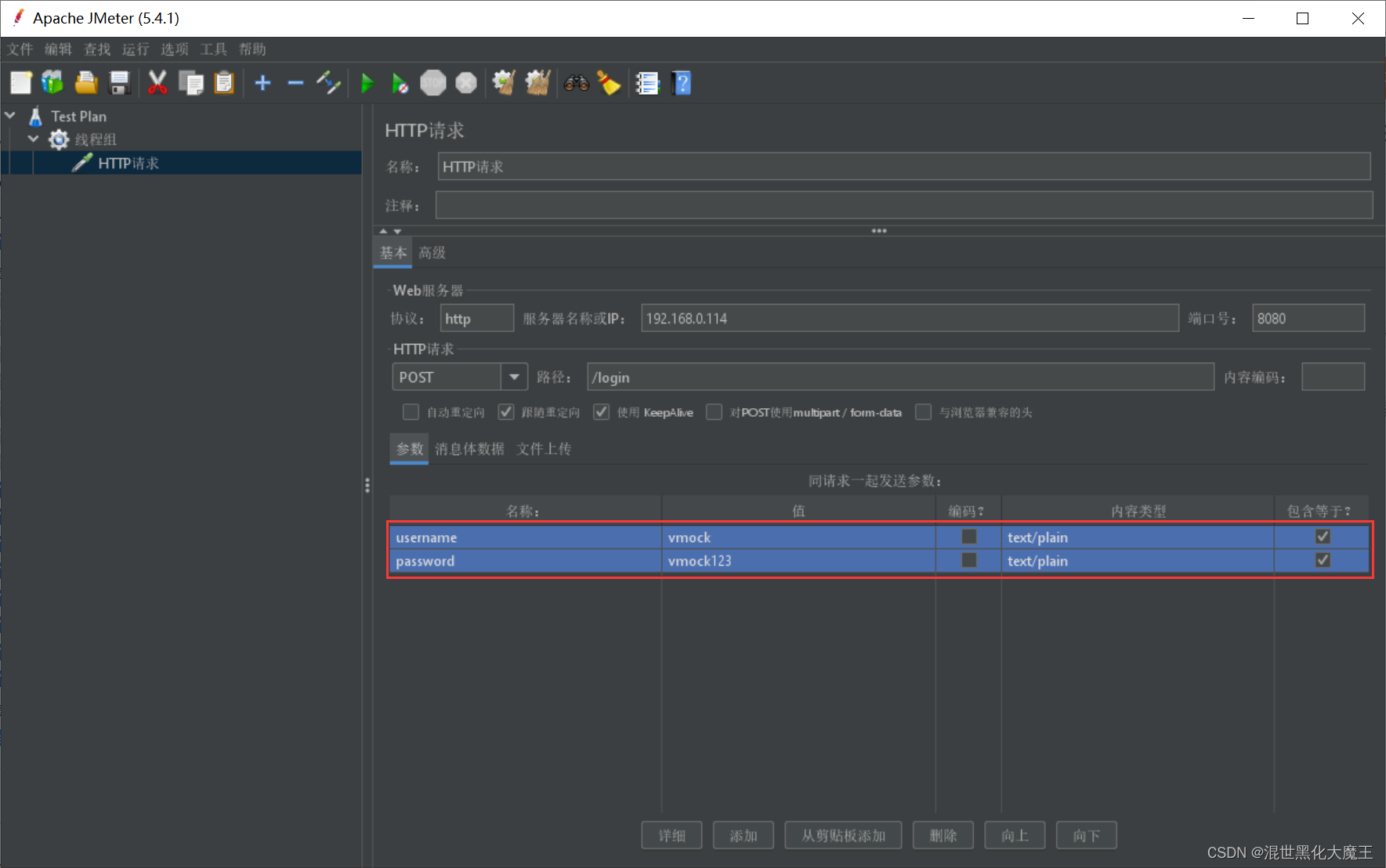The width and height of the screenshot is (1386, 868).
Task: Click the HTTP request pipette icon in tree
Action: 81,163
